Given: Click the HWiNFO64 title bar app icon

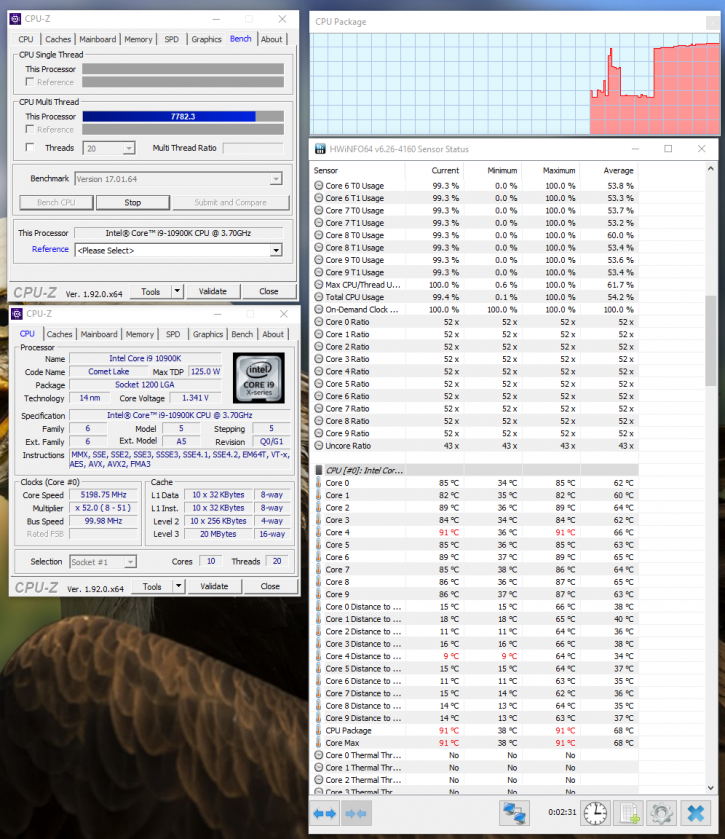Looking at the screenshot, I should click(320, 149).
